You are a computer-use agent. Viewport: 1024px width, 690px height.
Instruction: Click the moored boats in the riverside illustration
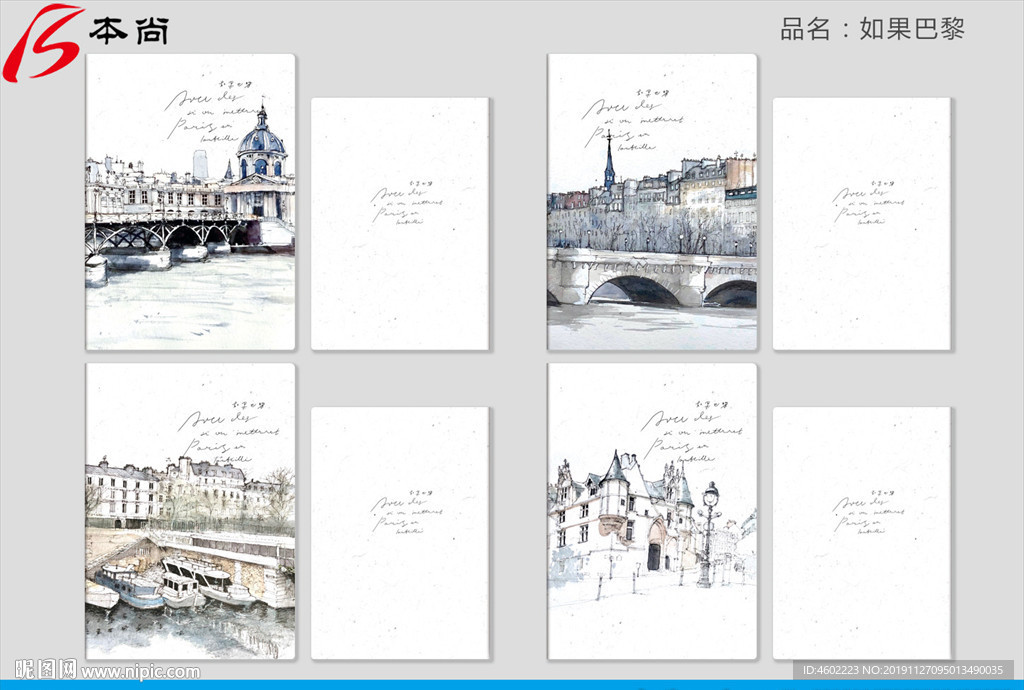click(x=170, y=585)
